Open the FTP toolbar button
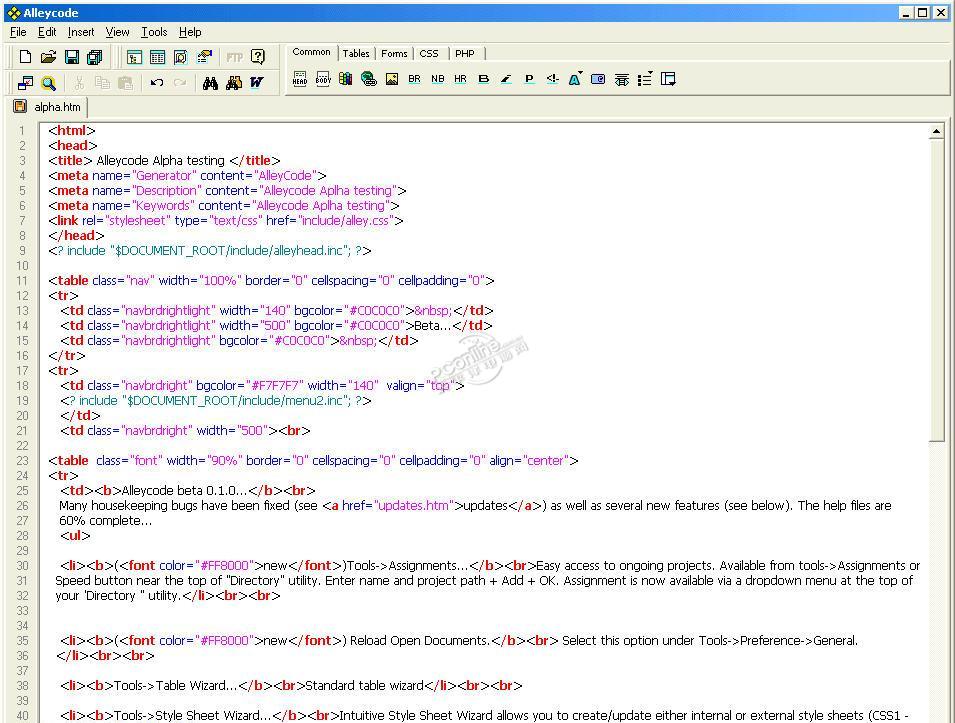This screenshot has height=723, width=955. [234, 57]
